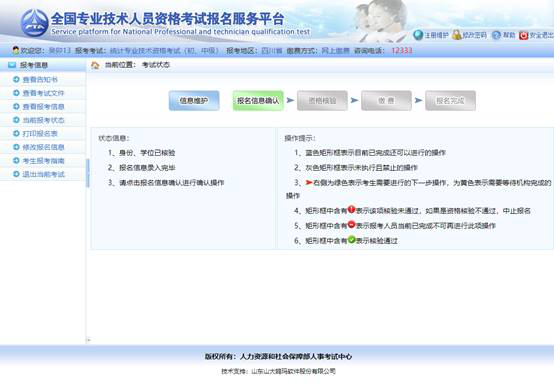The width and height of the screenshot is (554, 383).
Task: Click the grey 报名完成 step box
Action: pos(450,101)
